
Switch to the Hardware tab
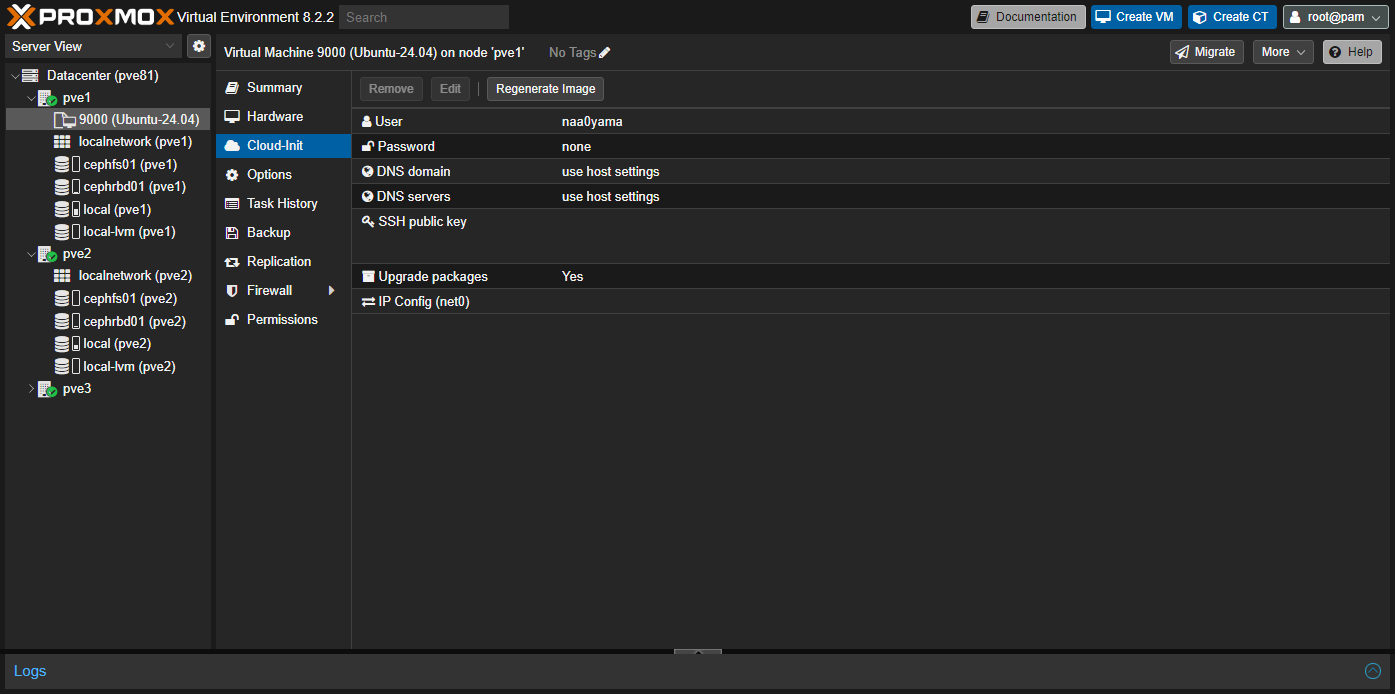tap(283, 117)
